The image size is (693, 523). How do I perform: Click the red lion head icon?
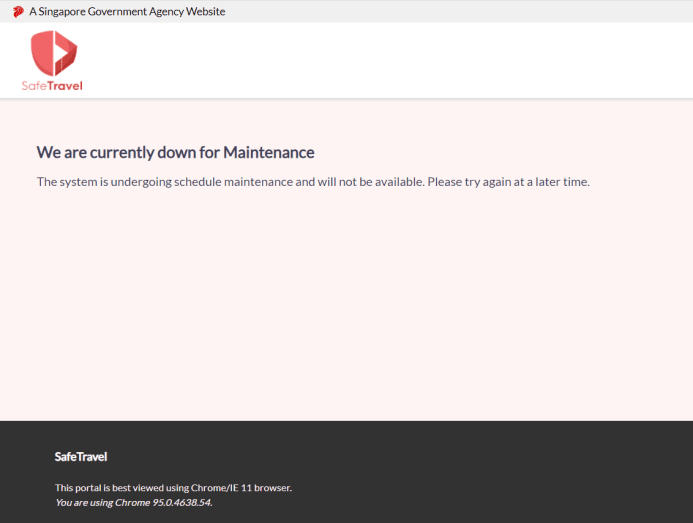coord(18,12)
